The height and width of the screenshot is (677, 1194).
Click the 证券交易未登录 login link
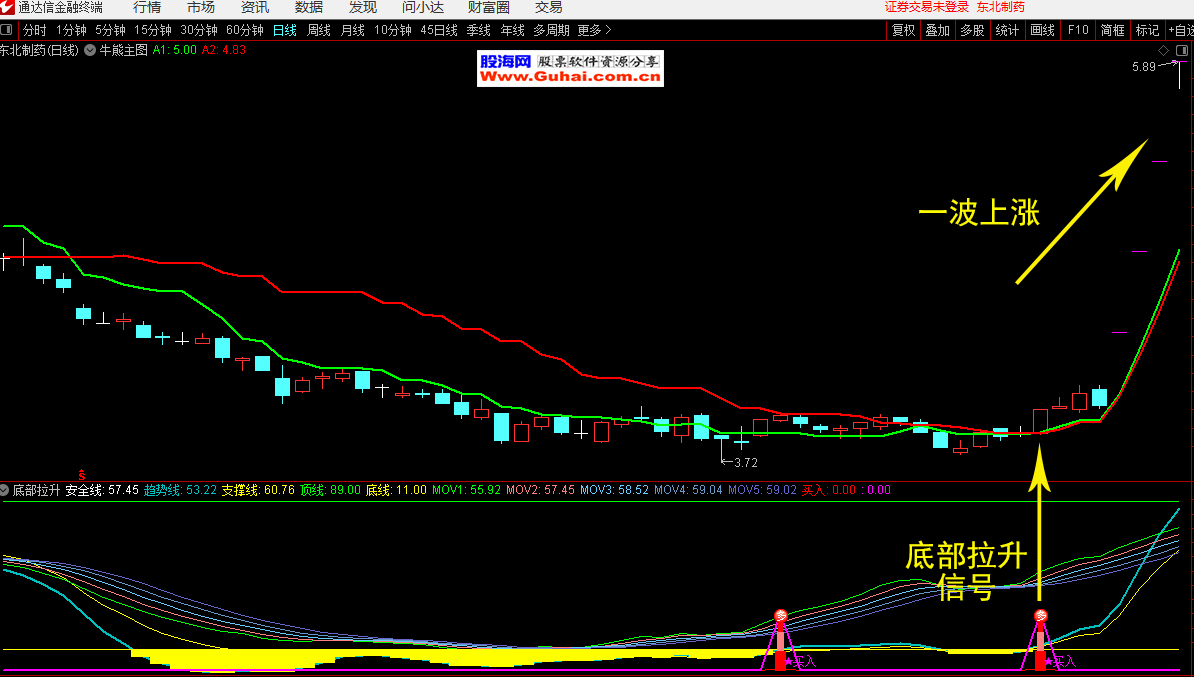926,7
